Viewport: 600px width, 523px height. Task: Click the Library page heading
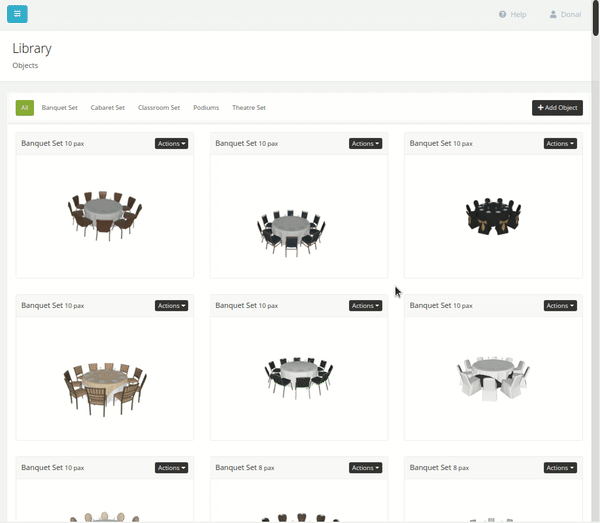click(x=32, y=49)
